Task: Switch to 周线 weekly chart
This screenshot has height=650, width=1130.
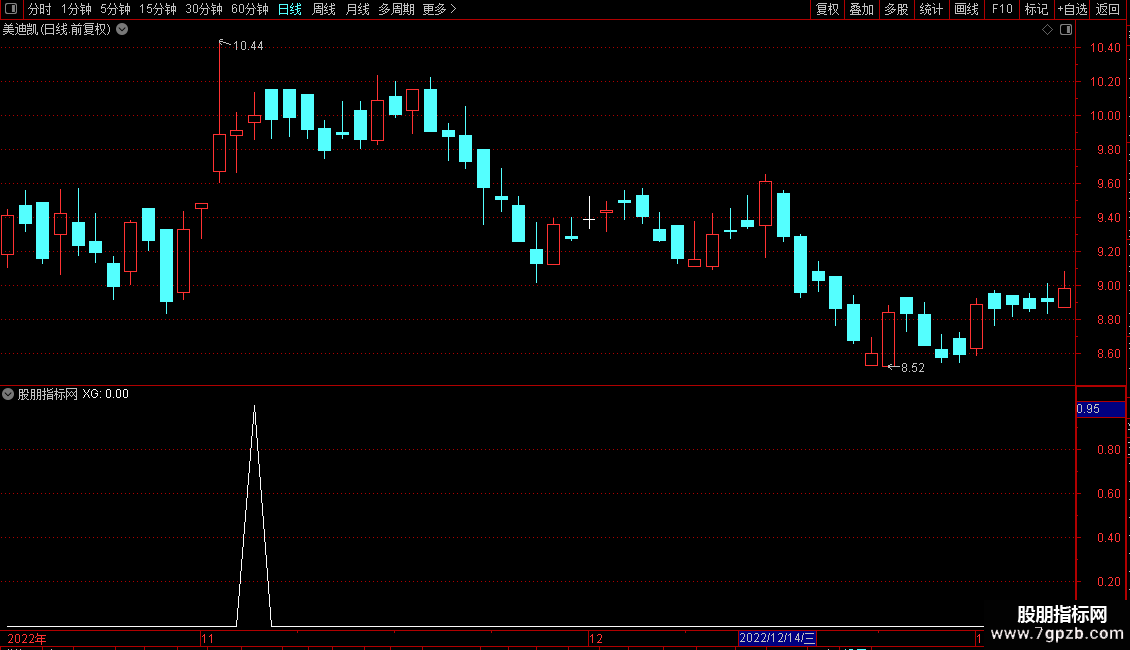Action: 324,9
